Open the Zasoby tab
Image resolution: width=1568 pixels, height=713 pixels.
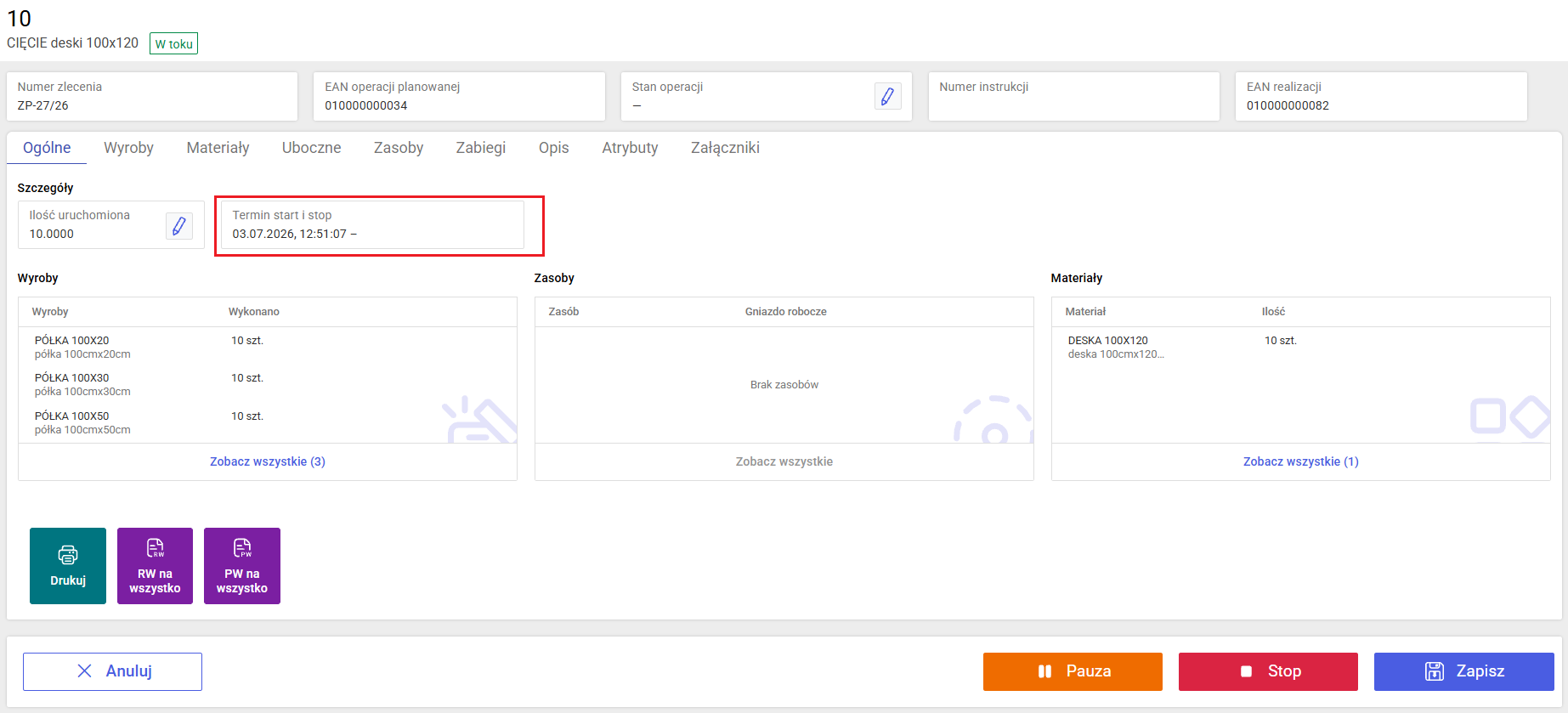[x=399, y=148]
